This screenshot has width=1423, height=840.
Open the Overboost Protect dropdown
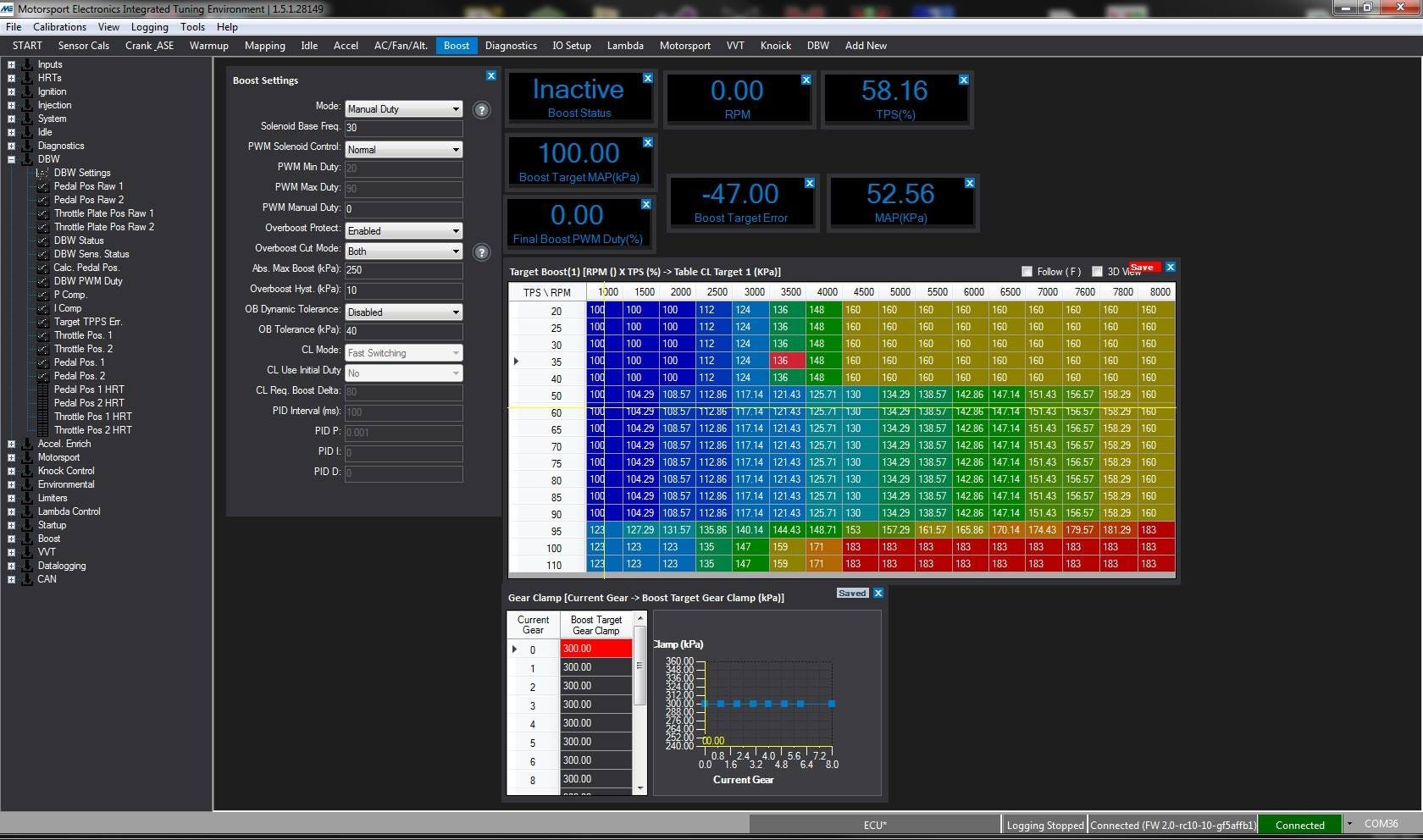[x=403, y=231]
